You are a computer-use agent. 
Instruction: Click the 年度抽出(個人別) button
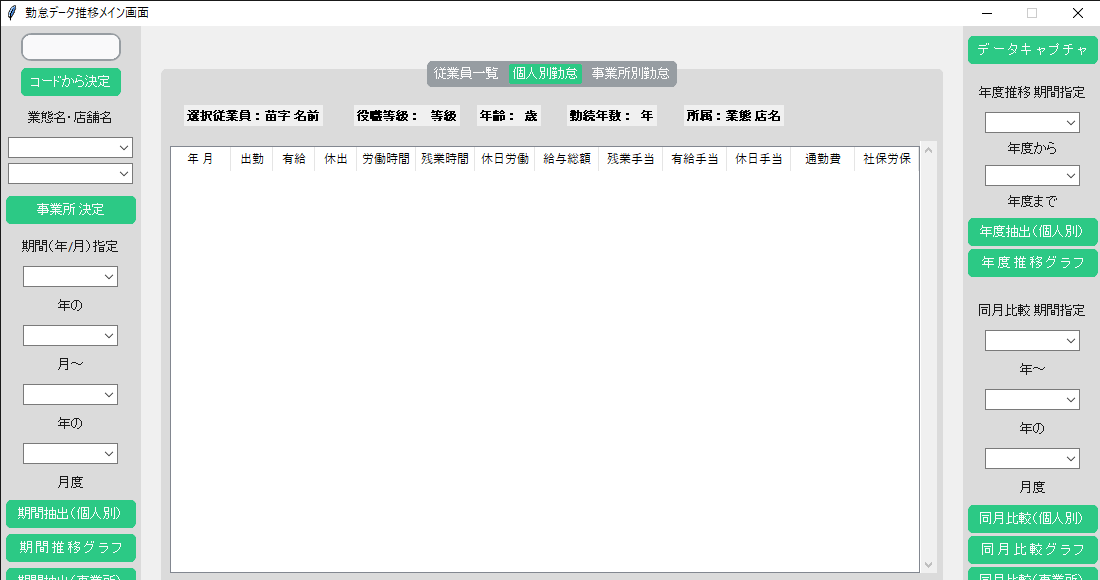[1032, 231]
